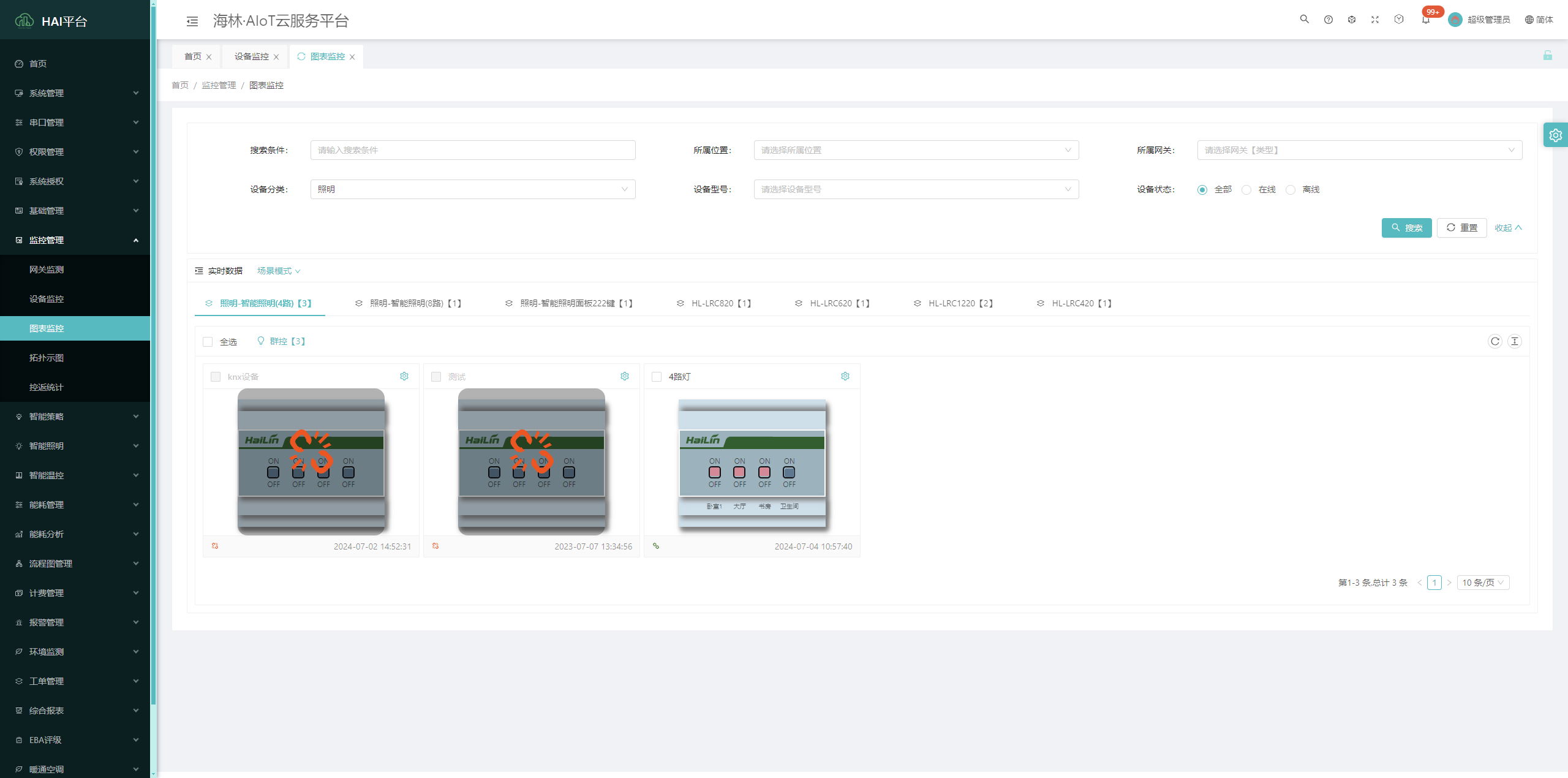Open the 设备分类 dropdown showing 照明
The height and width of the screenshot is (778, 1568).
(x=472, y=189)
